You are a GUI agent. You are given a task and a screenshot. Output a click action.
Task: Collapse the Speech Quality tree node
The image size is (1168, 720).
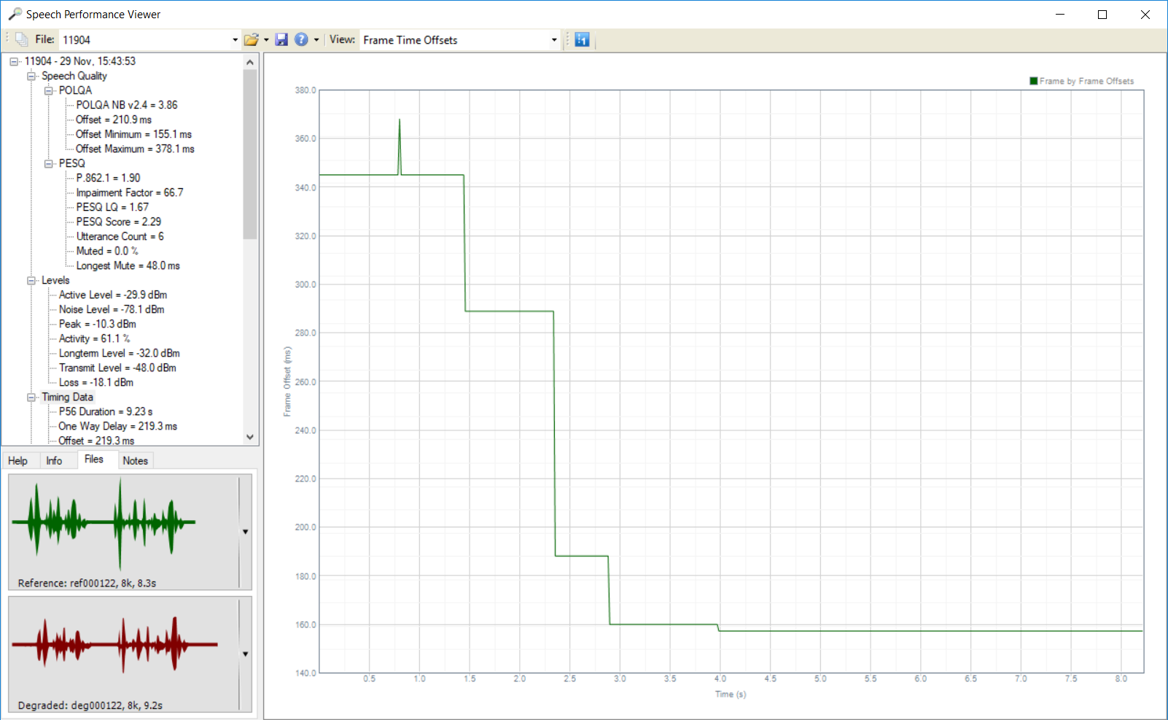coord(32,76)
